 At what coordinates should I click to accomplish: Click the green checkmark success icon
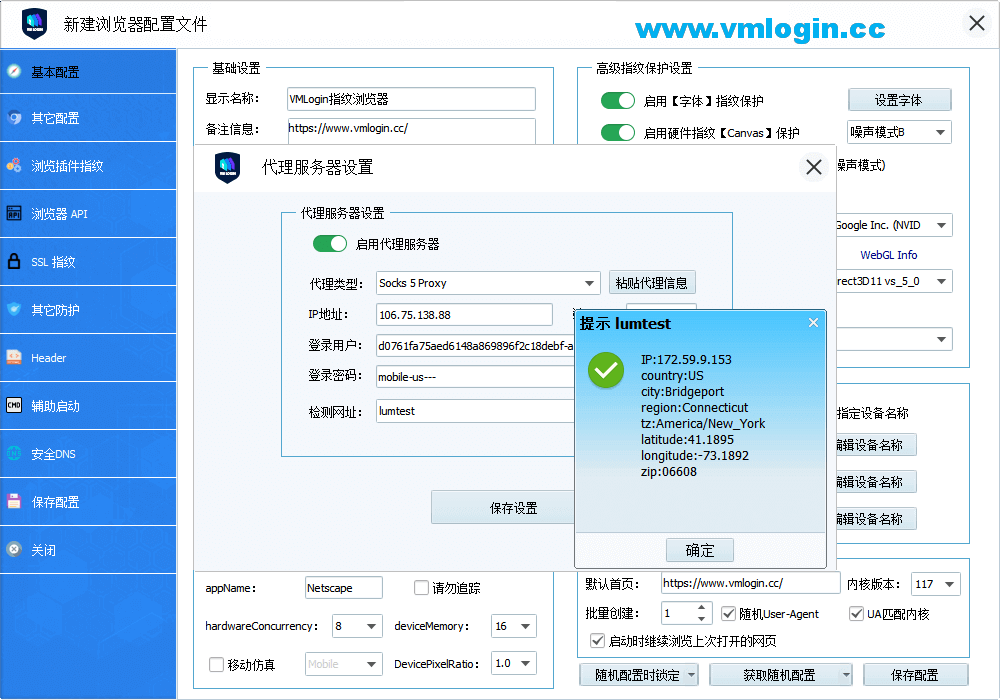[x=606, y=370]
